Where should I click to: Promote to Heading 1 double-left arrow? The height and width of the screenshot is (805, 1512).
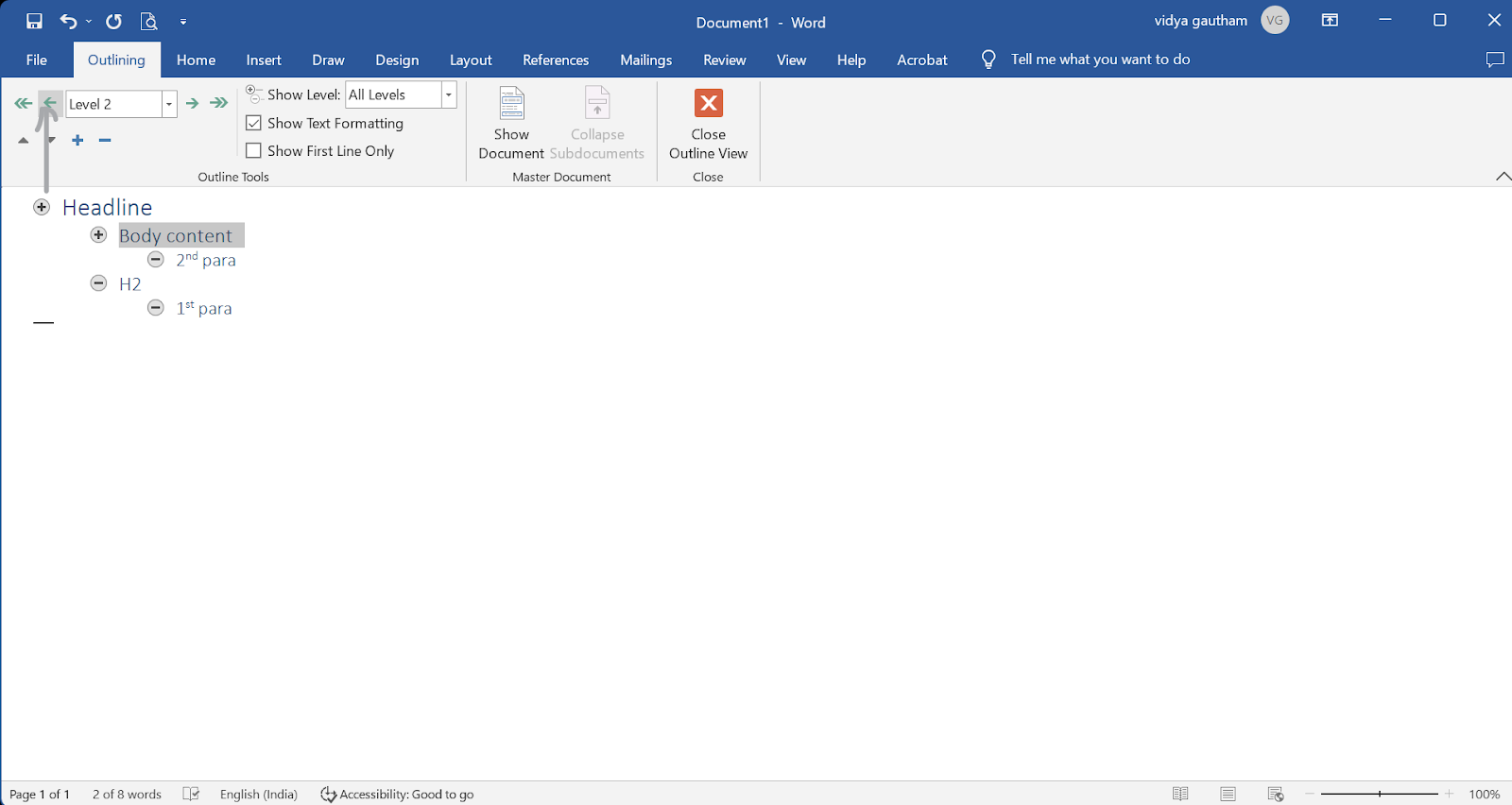coord(23,103)
